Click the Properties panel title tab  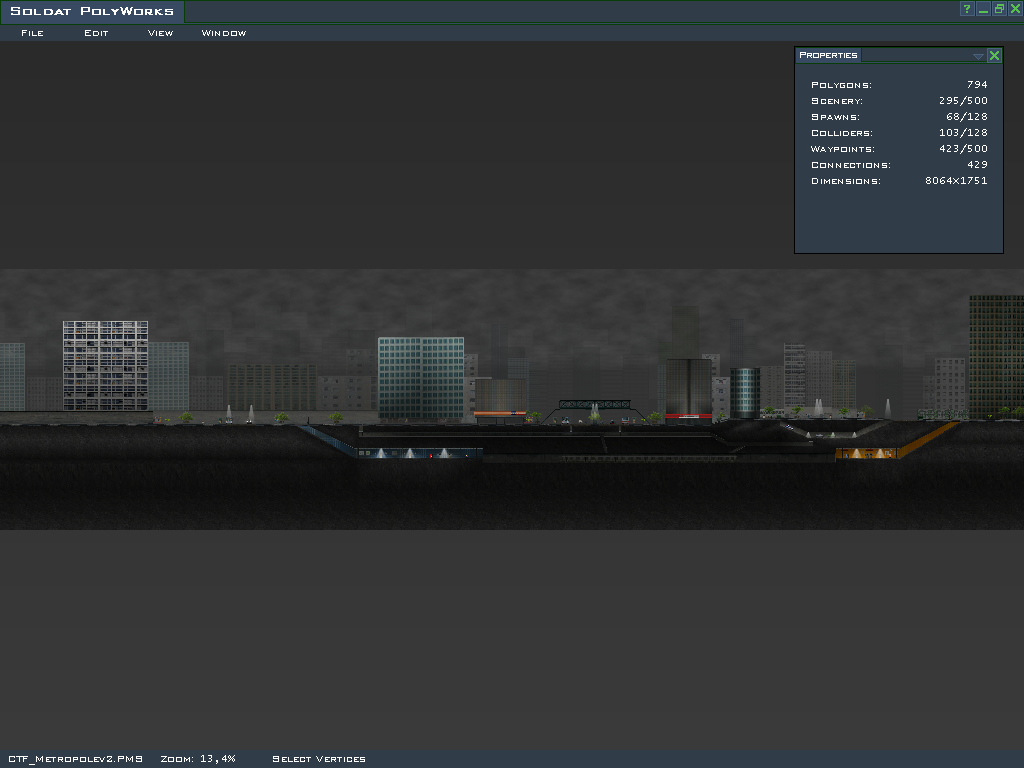828,55
